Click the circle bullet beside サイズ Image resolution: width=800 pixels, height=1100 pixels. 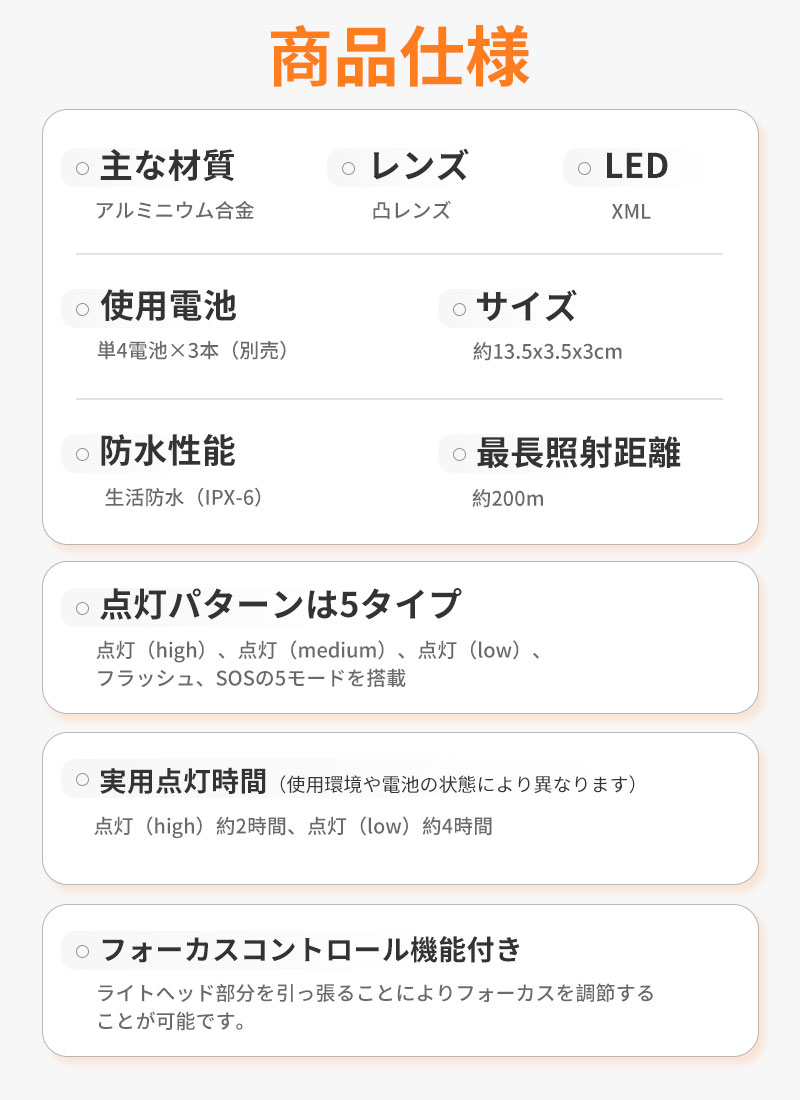459,309
